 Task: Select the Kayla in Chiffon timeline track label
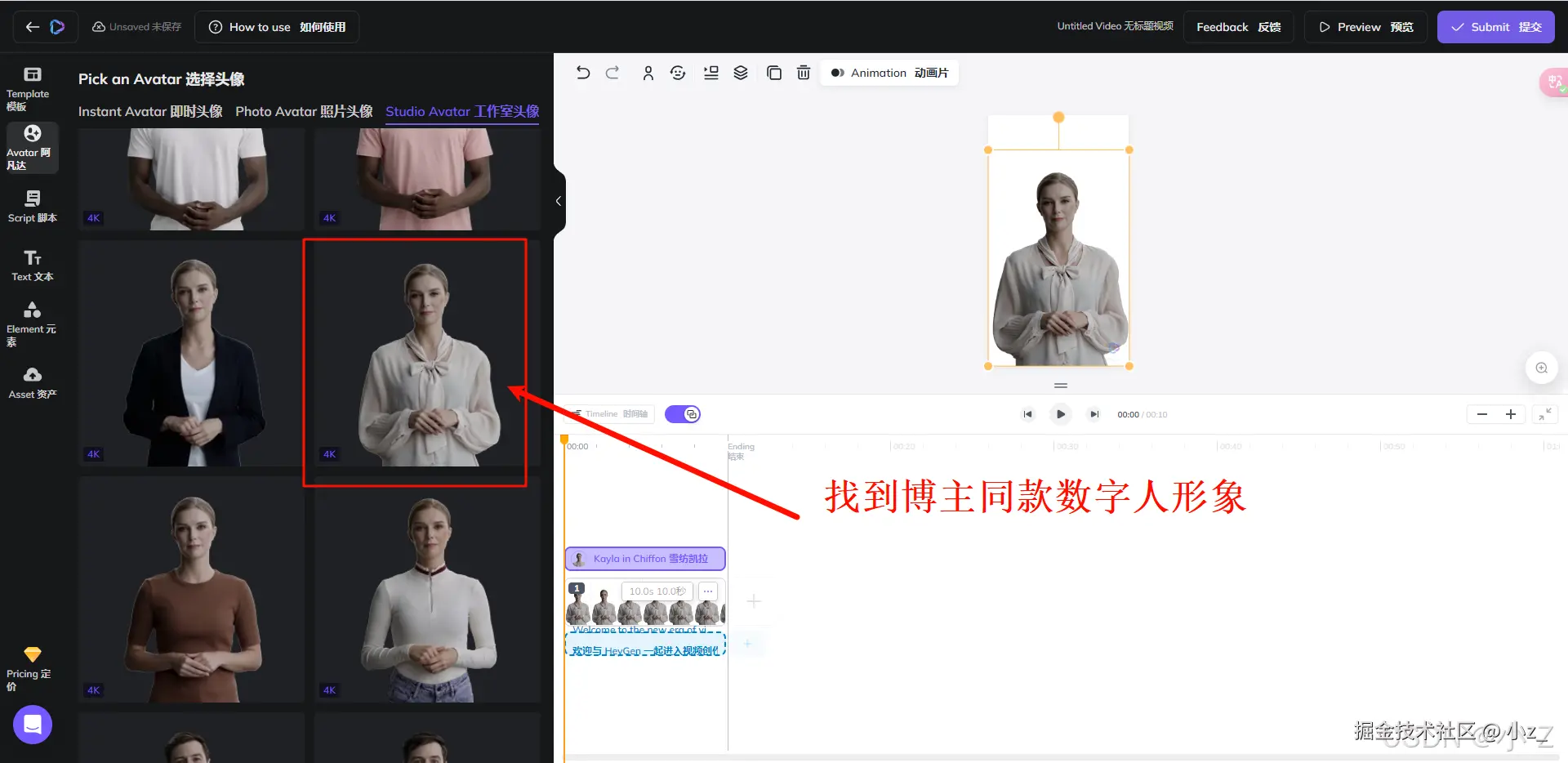tap(644, 558)
